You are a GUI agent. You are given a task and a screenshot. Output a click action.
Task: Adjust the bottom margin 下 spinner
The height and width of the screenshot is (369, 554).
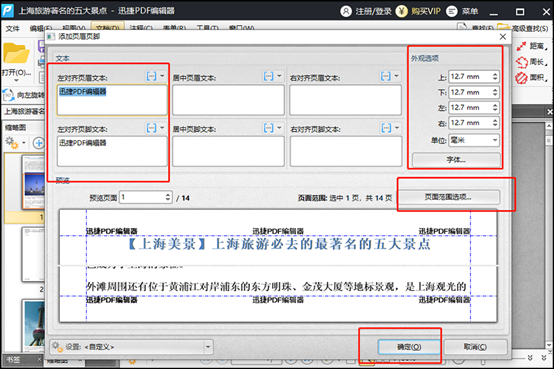[495, 92]
